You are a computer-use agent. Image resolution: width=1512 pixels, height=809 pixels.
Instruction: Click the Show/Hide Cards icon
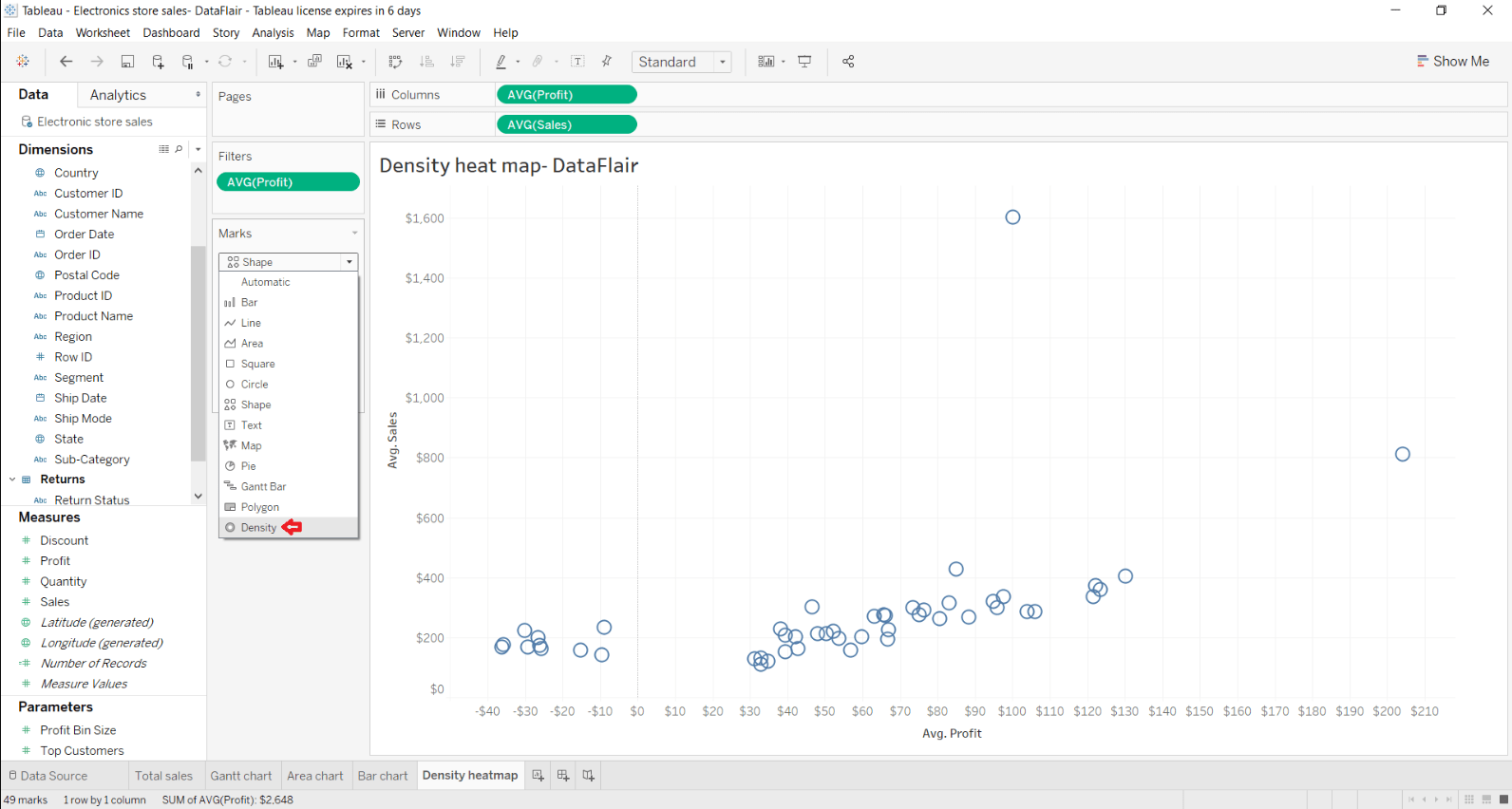(x=765, y=62)
